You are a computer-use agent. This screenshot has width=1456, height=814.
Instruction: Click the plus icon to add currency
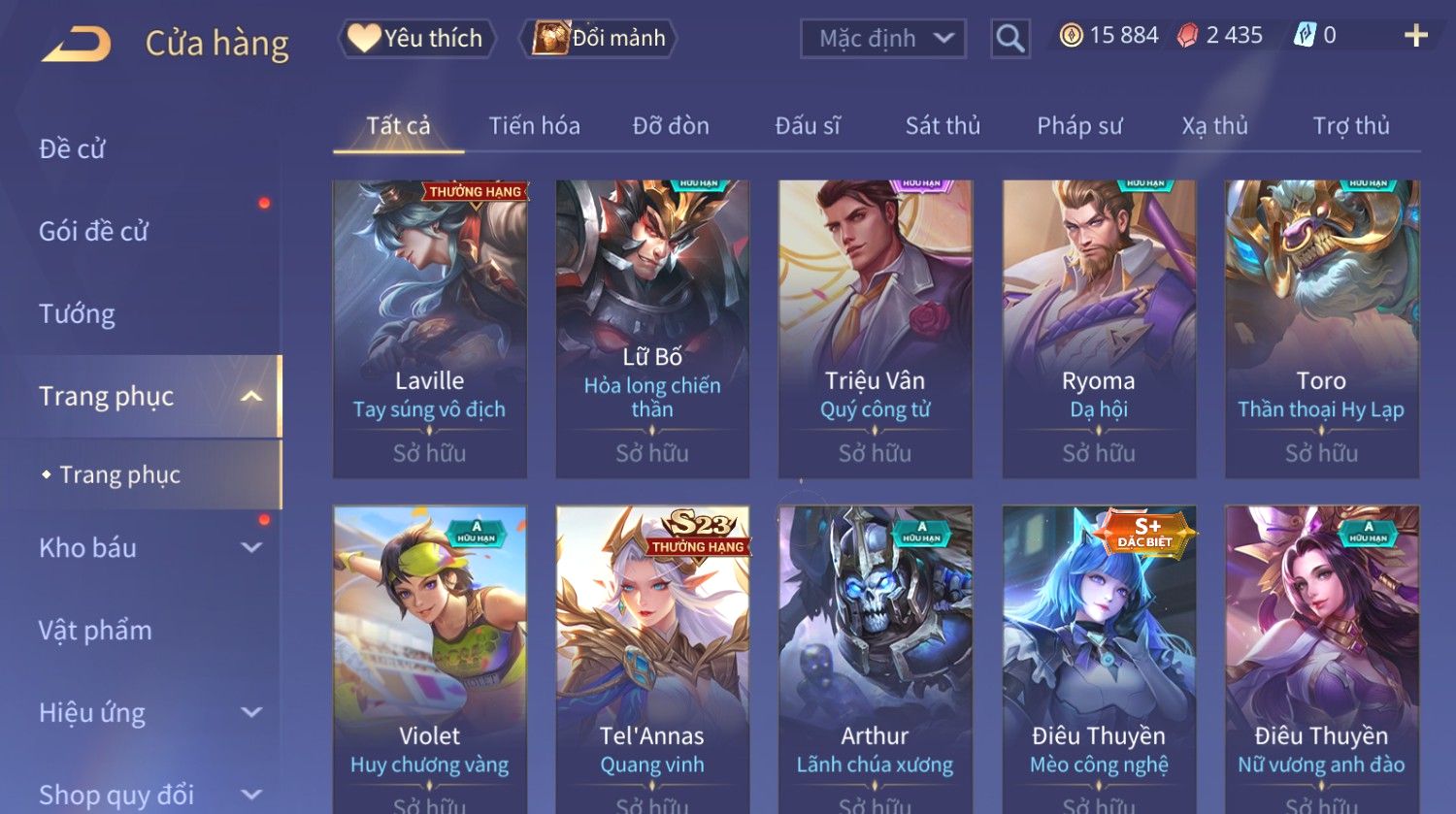click(1416, 36)
